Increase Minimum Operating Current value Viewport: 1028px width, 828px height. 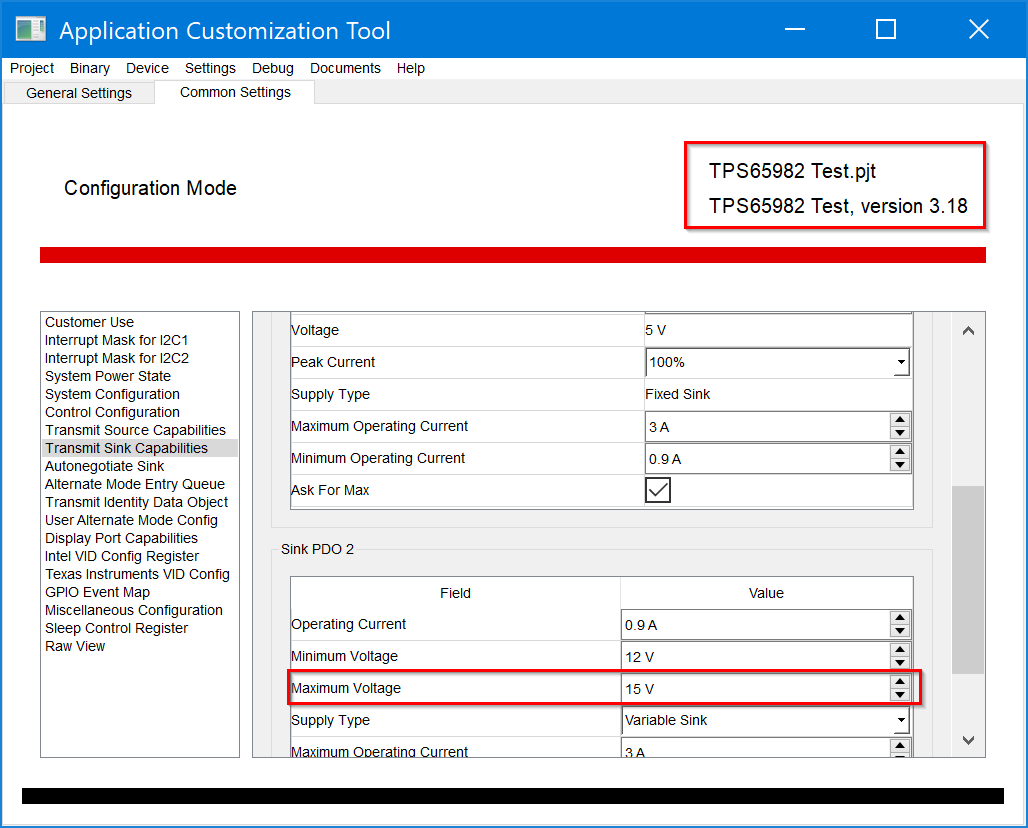(x=900, y=452)
